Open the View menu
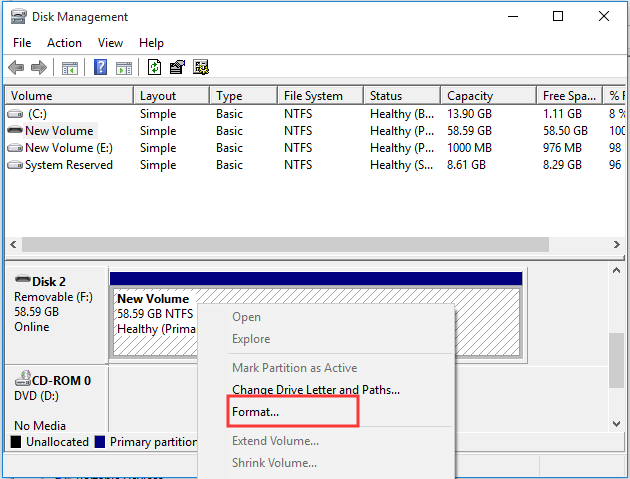630x479 pixels. click(x=110, y=43)
